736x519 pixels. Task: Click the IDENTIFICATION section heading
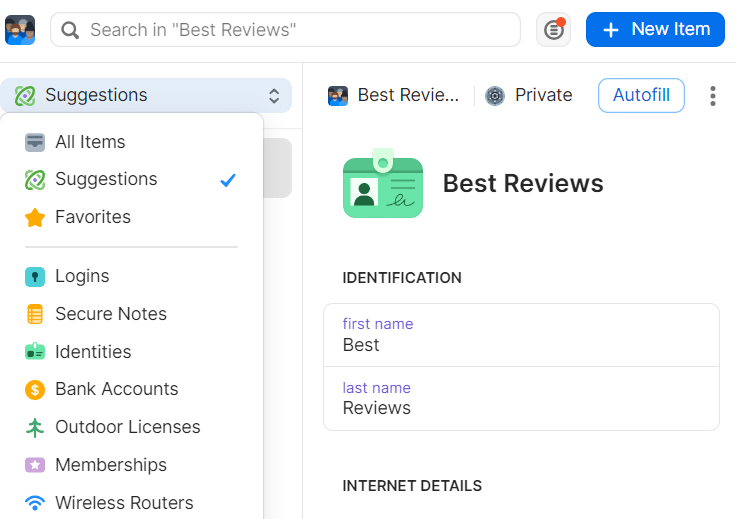[402, 278]
